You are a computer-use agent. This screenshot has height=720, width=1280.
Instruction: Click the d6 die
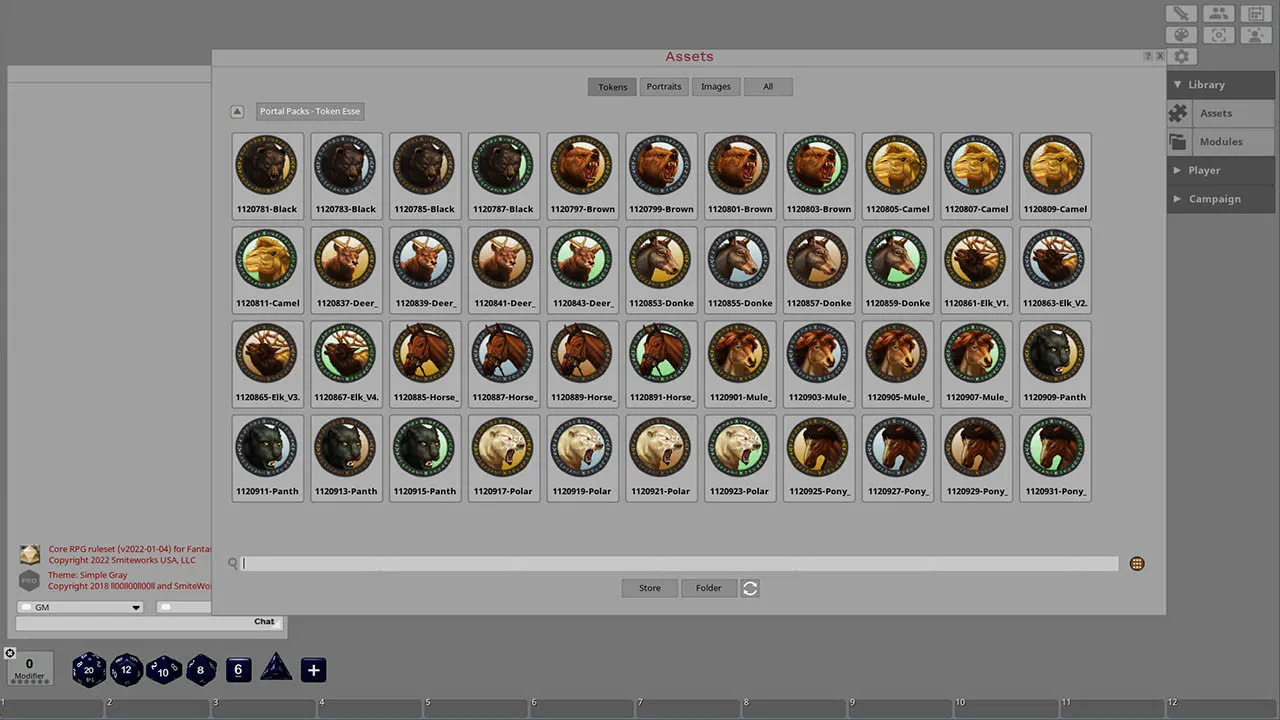pos(238,670)
